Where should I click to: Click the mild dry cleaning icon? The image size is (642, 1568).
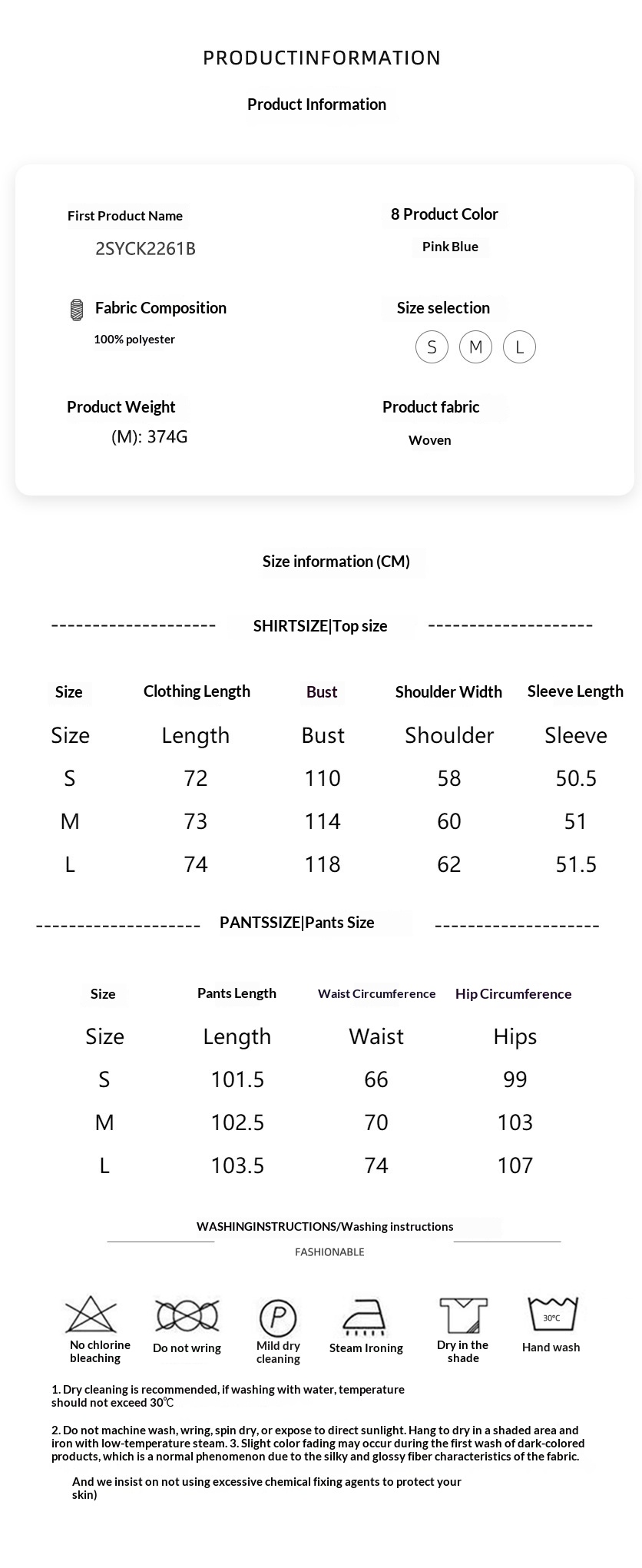[278, 1318]
